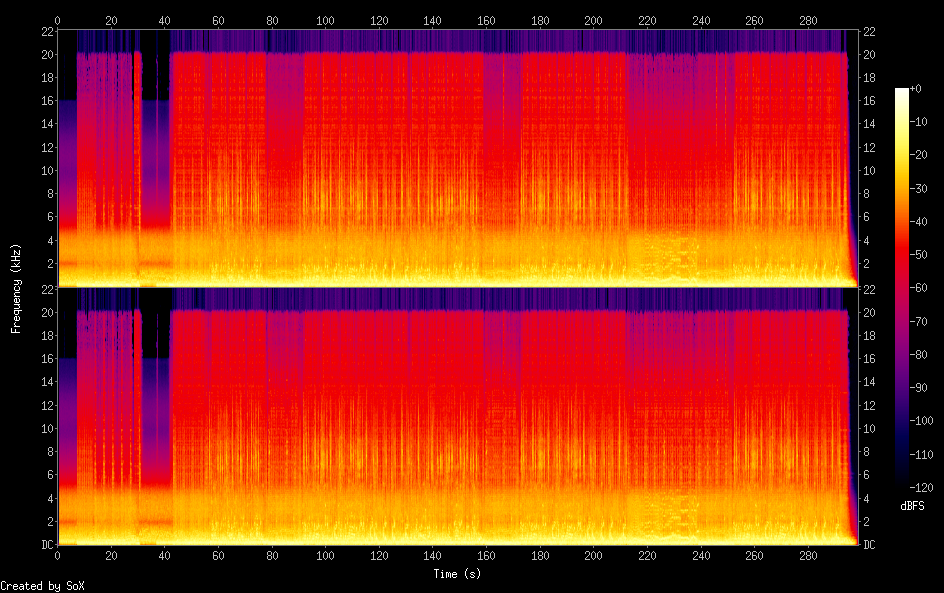
Task: Click the 200 tick on the top time axis
Action: [x=593, y=20]
